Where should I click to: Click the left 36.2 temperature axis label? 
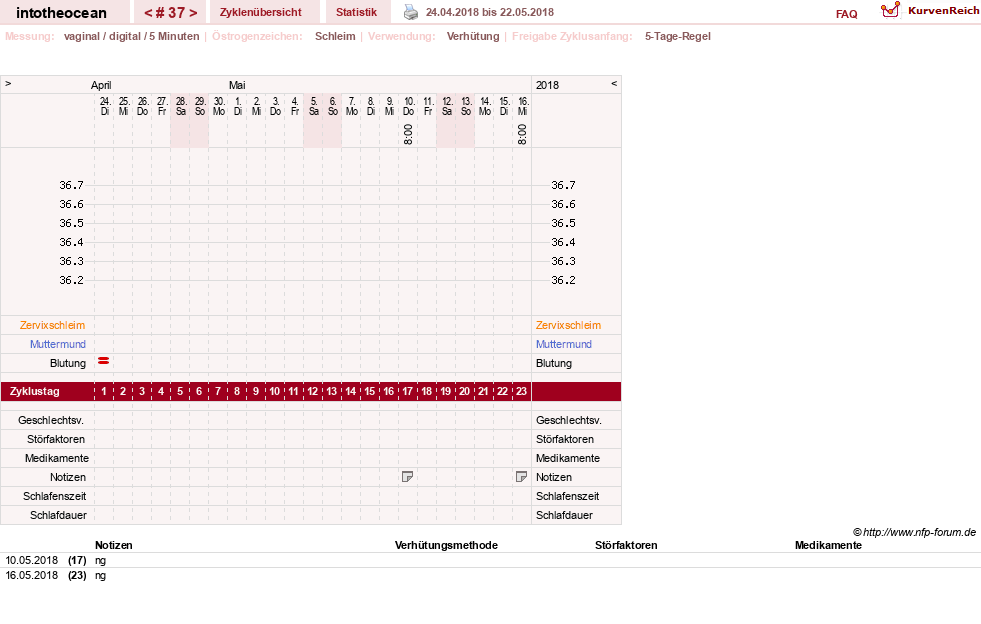[x=71, y=280]
